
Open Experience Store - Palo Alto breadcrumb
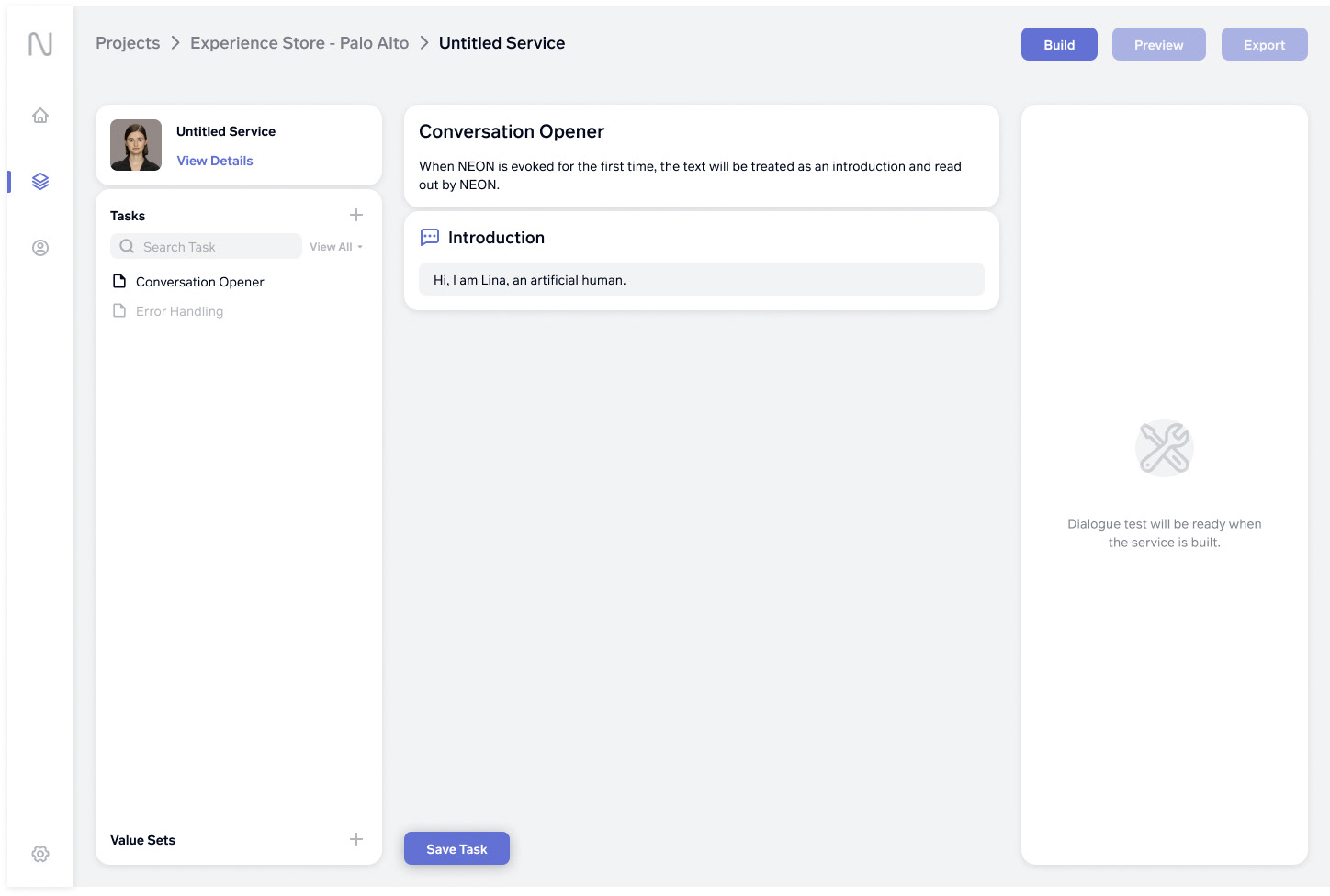point(299,43)
